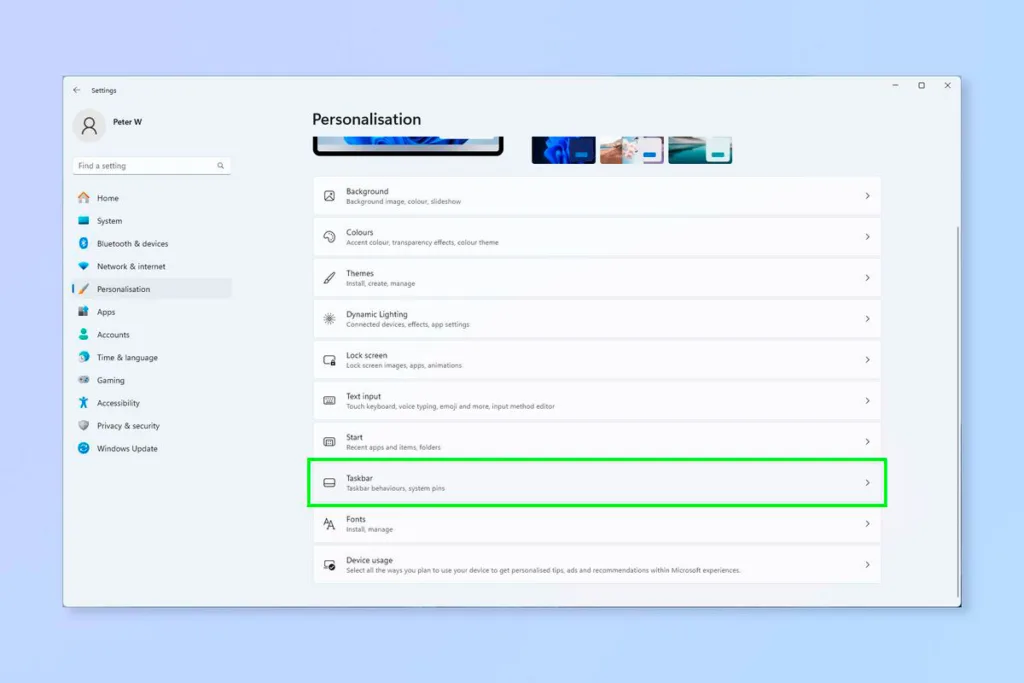This screenshot has width=1024, height=683.
Task: Click the Bluetooth & devices icon
Action: click(84, 243)
